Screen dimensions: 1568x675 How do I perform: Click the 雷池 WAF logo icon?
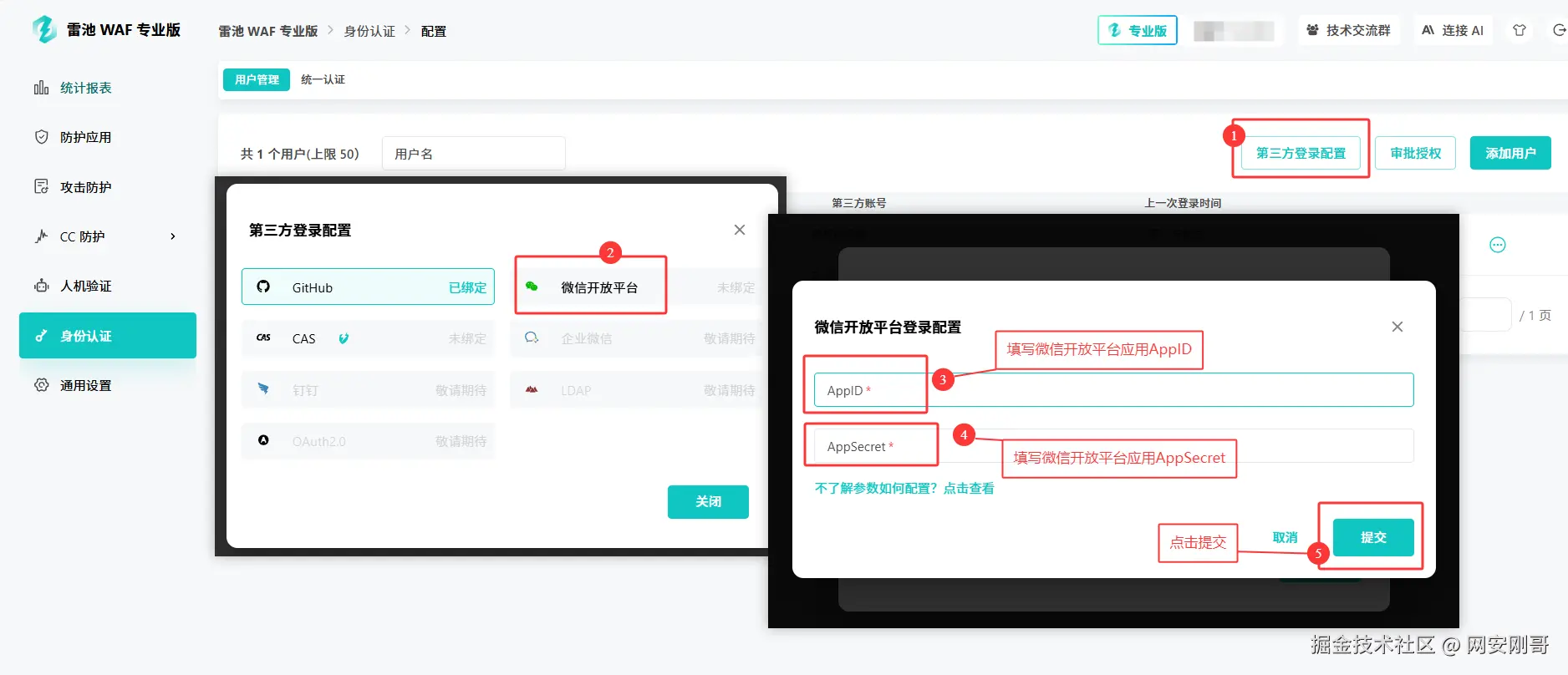coord(43,29)
